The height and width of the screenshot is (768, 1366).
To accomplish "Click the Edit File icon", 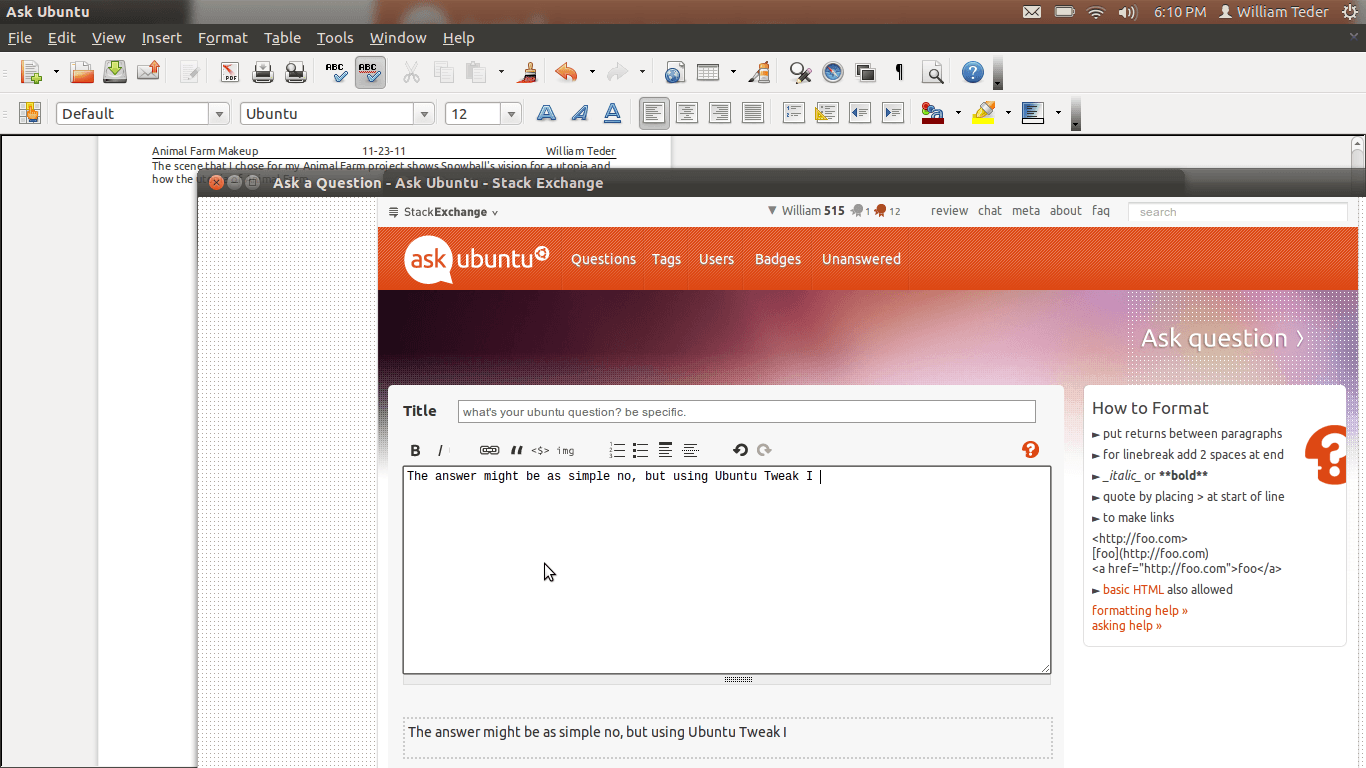I will pyautogui.click(x=190, y=72).
